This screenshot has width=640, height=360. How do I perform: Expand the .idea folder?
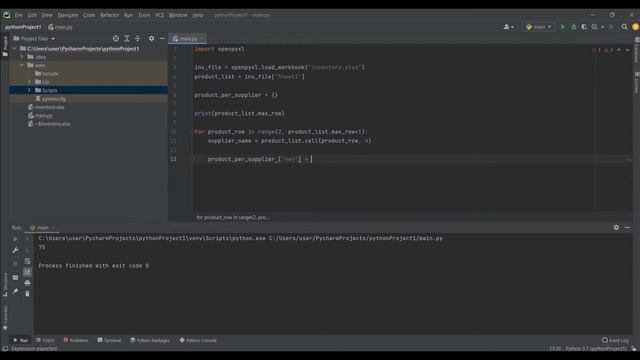click(22, 57)
